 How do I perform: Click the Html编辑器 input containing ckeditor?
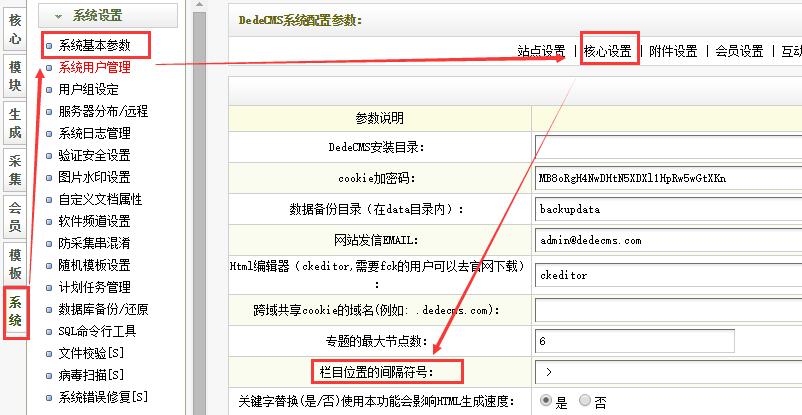point(669,275)
